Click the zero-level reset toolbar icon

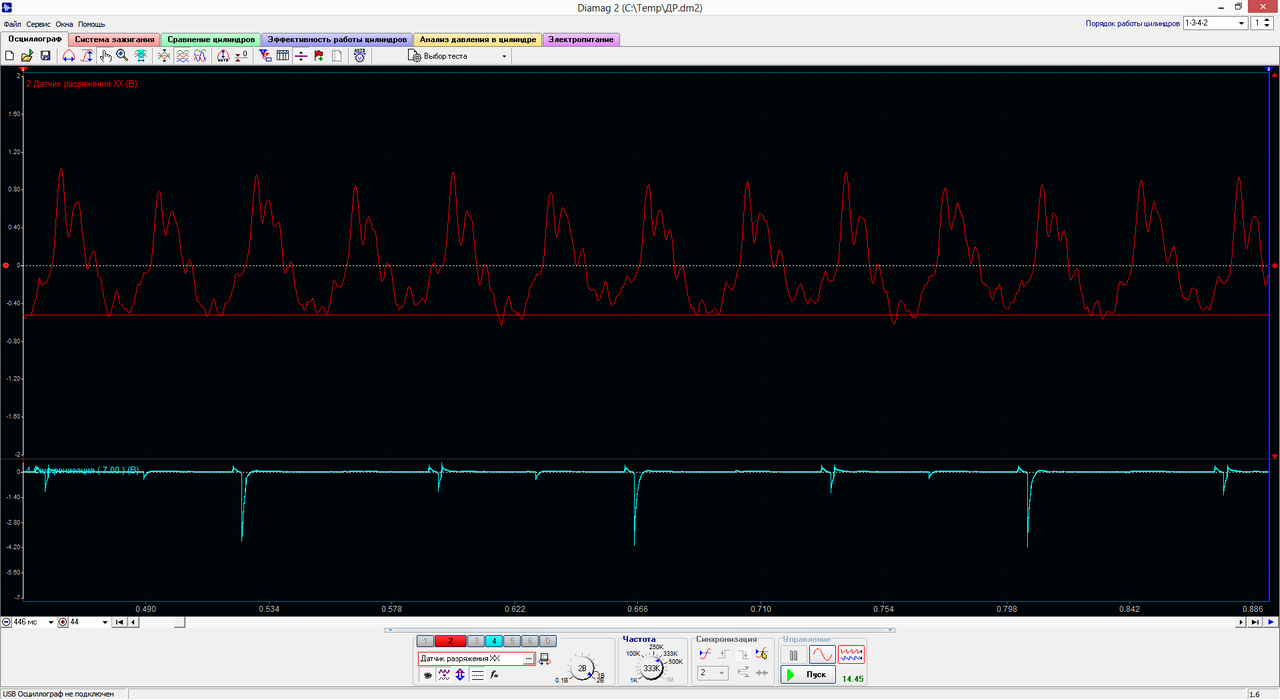tap(242, 56)
